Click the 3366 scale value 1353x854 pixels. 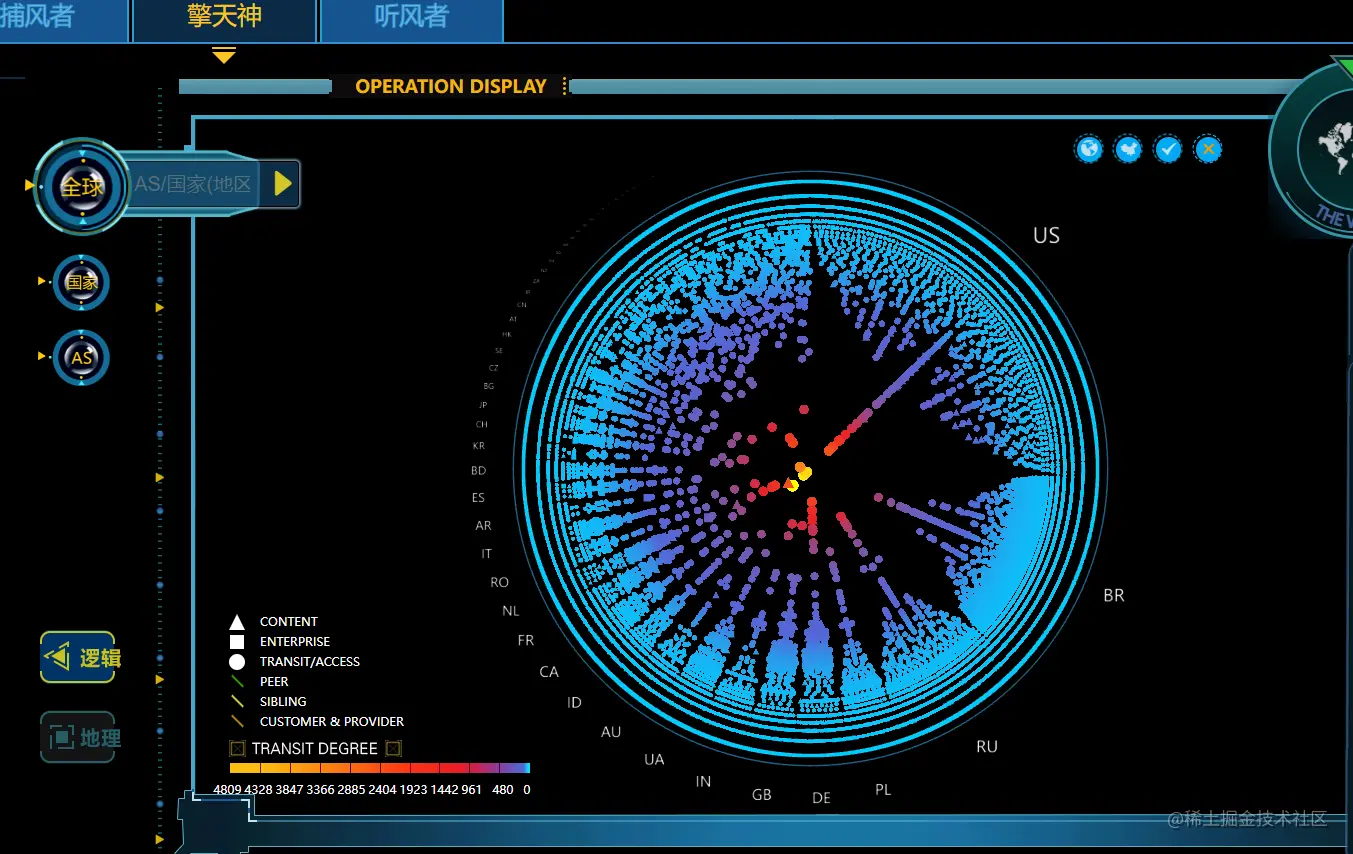coord(321,790)
